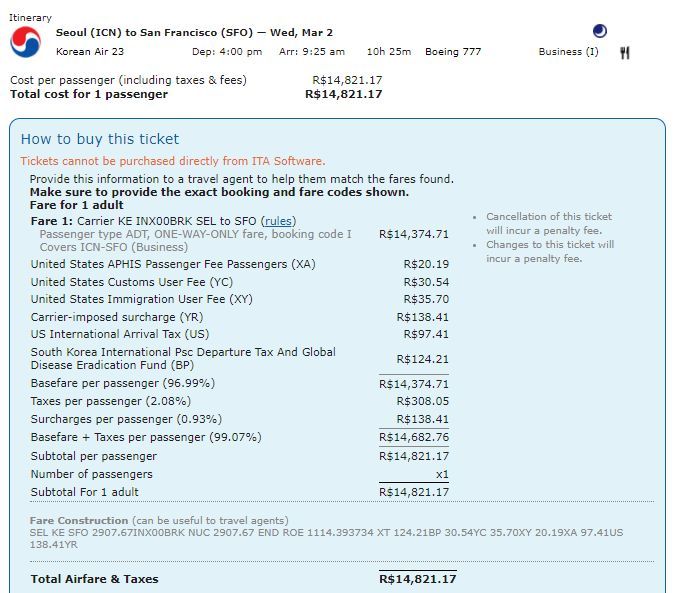Click the R$30.54 fee amount

426,282
